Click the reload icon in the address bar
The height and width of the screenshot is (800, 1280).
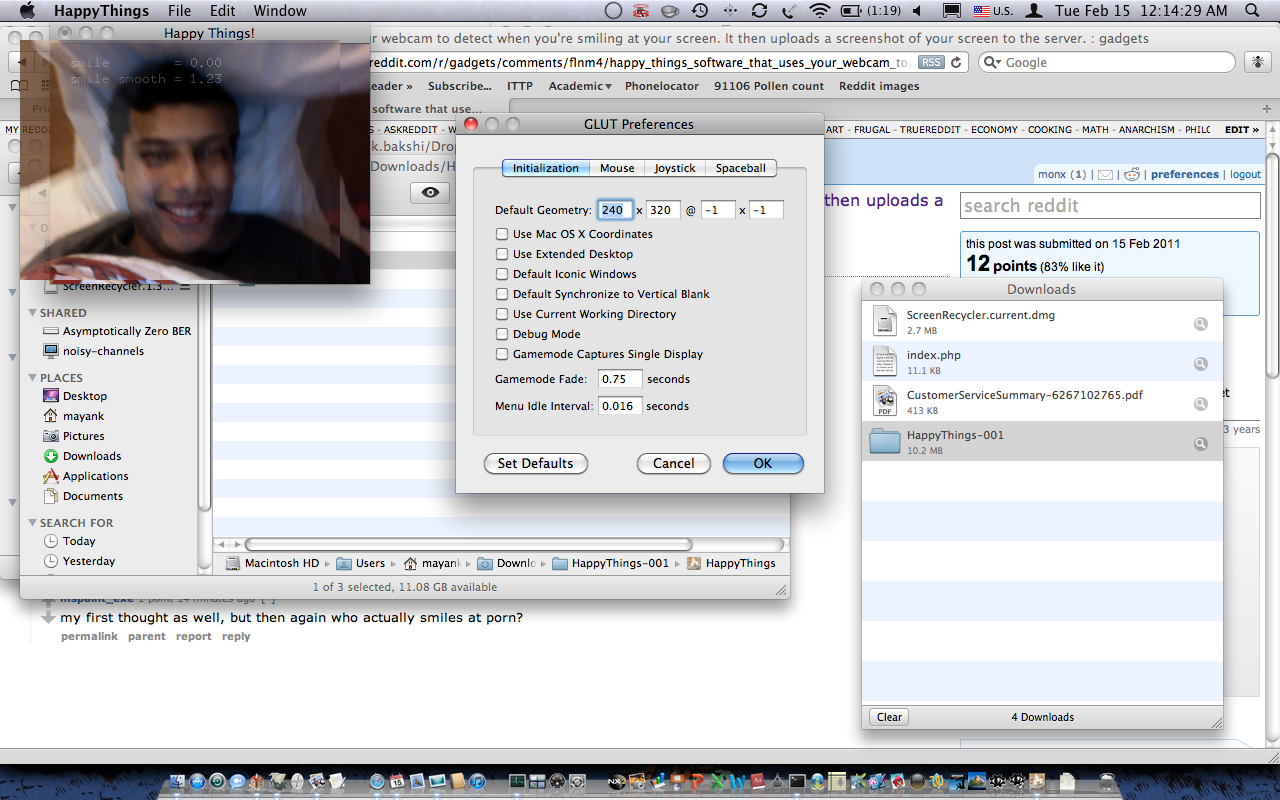point(957,62)
